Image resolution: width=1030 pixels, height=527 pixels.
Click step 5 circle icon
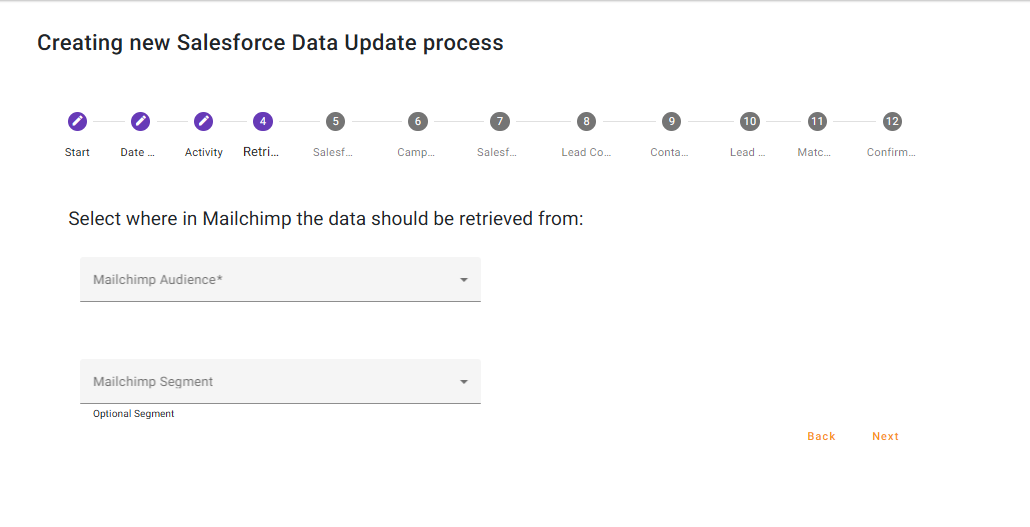[335, 121]
